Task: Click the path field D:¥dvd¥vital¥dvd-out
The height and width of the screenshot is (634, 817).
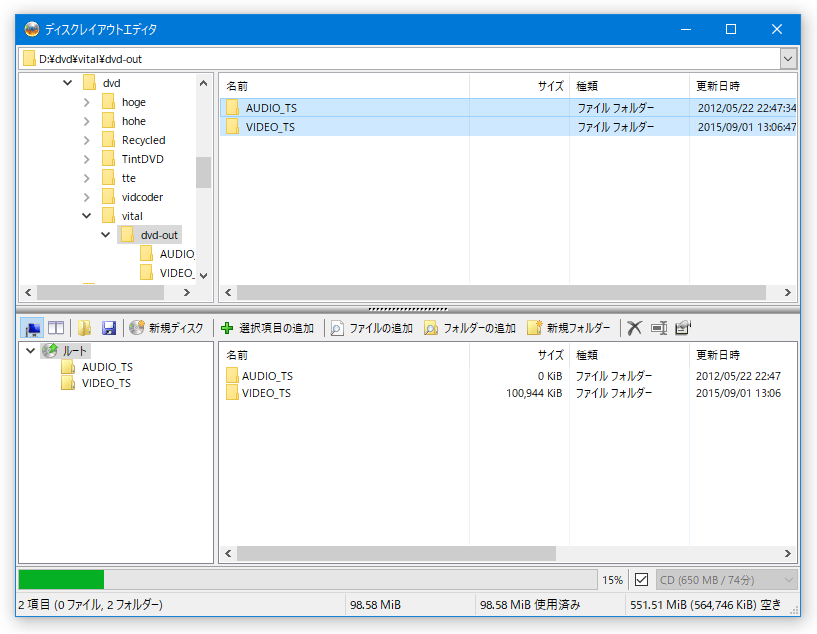Action: point(399,59)
